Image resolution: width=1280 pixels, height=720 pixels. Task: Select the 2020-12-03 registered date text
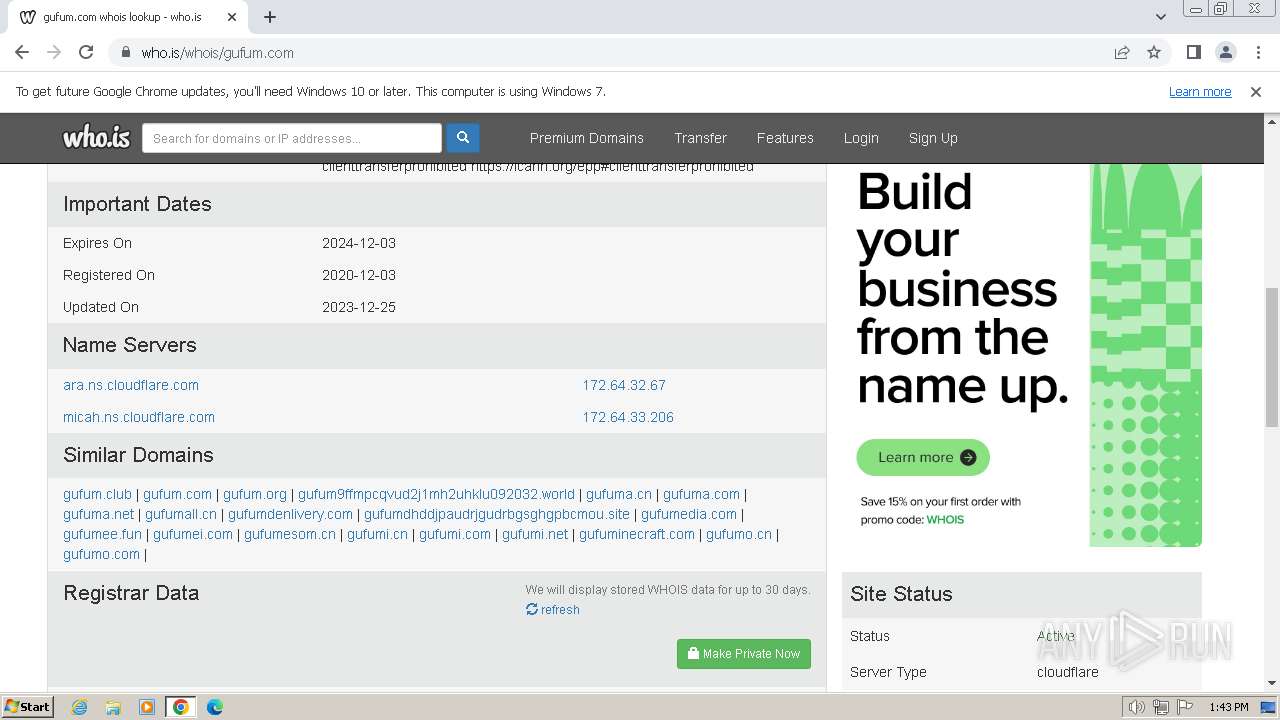pos(359,275)
